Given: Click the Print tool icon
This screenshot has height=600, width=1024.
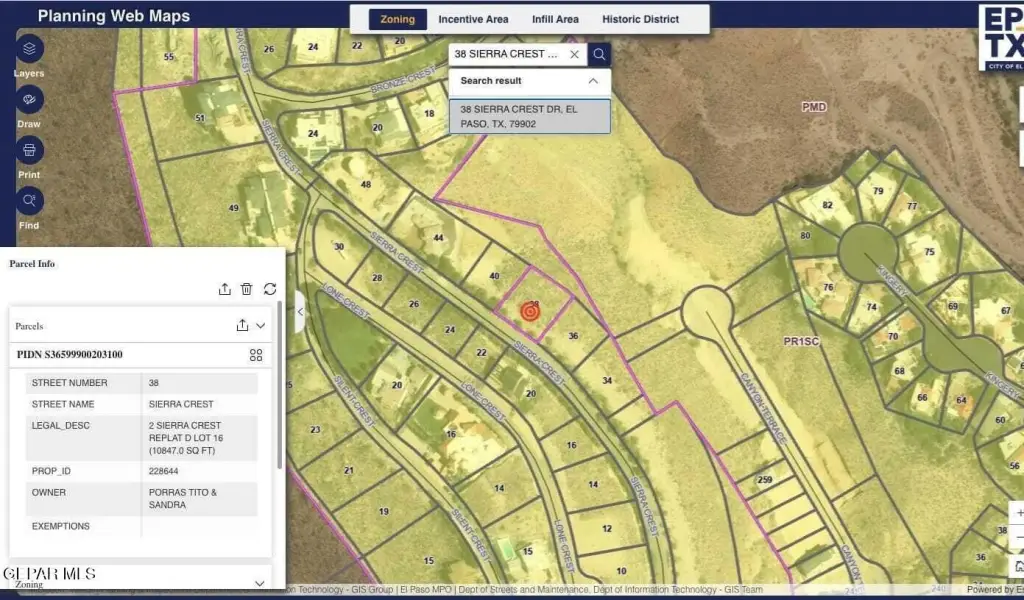Looking at the screenshot, I should [x=29, y=150].
